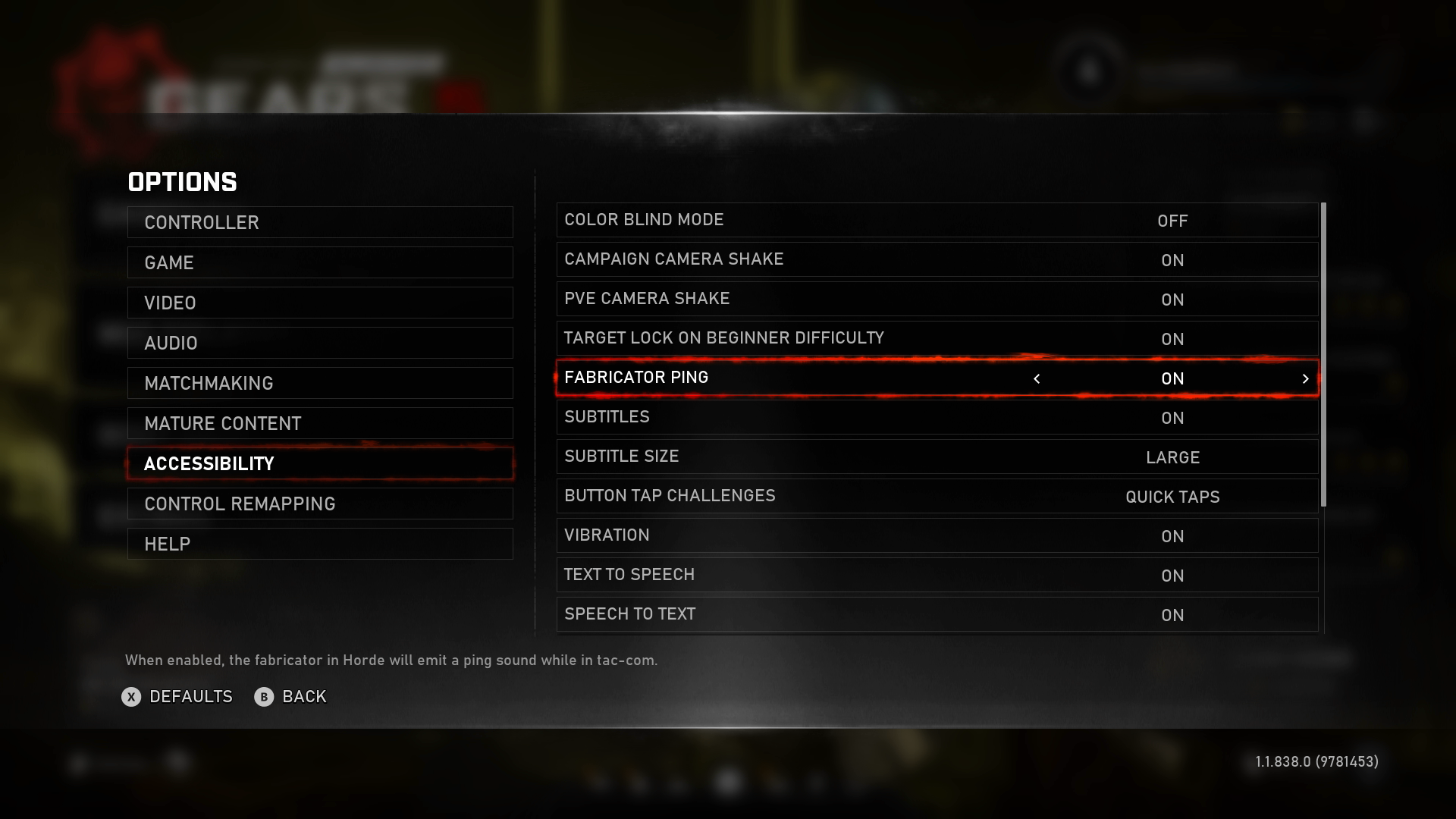The image size is (1456, 819).
Task: Click the left arrow to change Fabricator Ping
Action: click(x=1037, y=377)
